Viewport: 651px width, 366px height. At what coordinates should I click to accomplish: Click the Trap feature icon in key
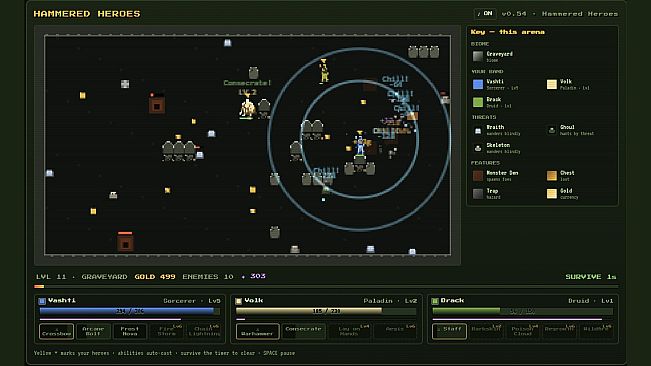pos(478,193)
